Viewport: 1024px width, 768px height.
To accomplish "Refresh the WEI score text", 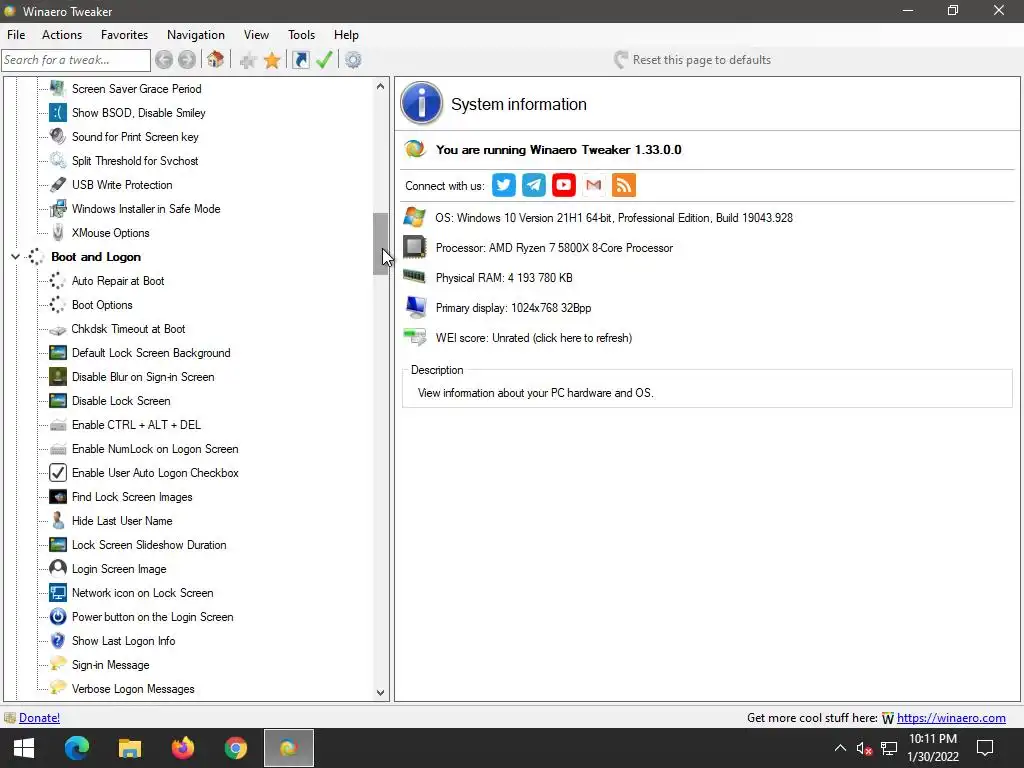I will coord(534,338).
